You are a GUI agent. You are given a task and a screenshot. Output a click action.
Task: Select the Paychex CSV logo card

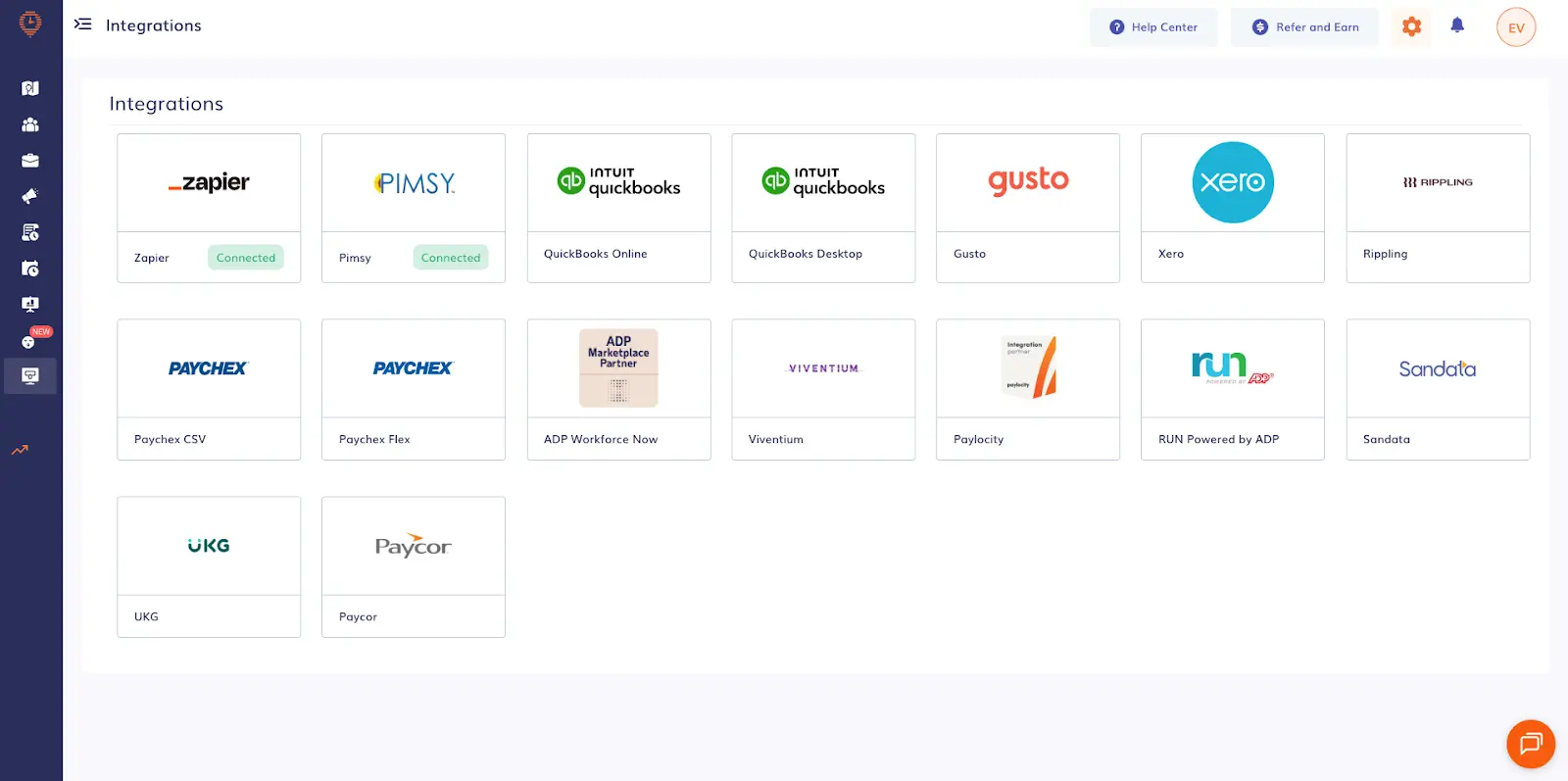tap(209, 368)
